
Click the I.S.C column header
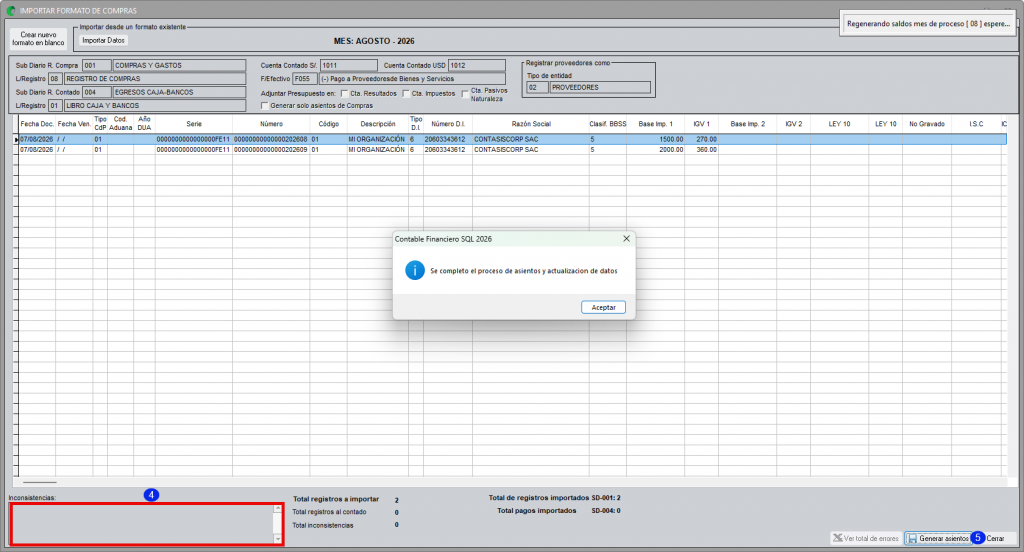976,123
